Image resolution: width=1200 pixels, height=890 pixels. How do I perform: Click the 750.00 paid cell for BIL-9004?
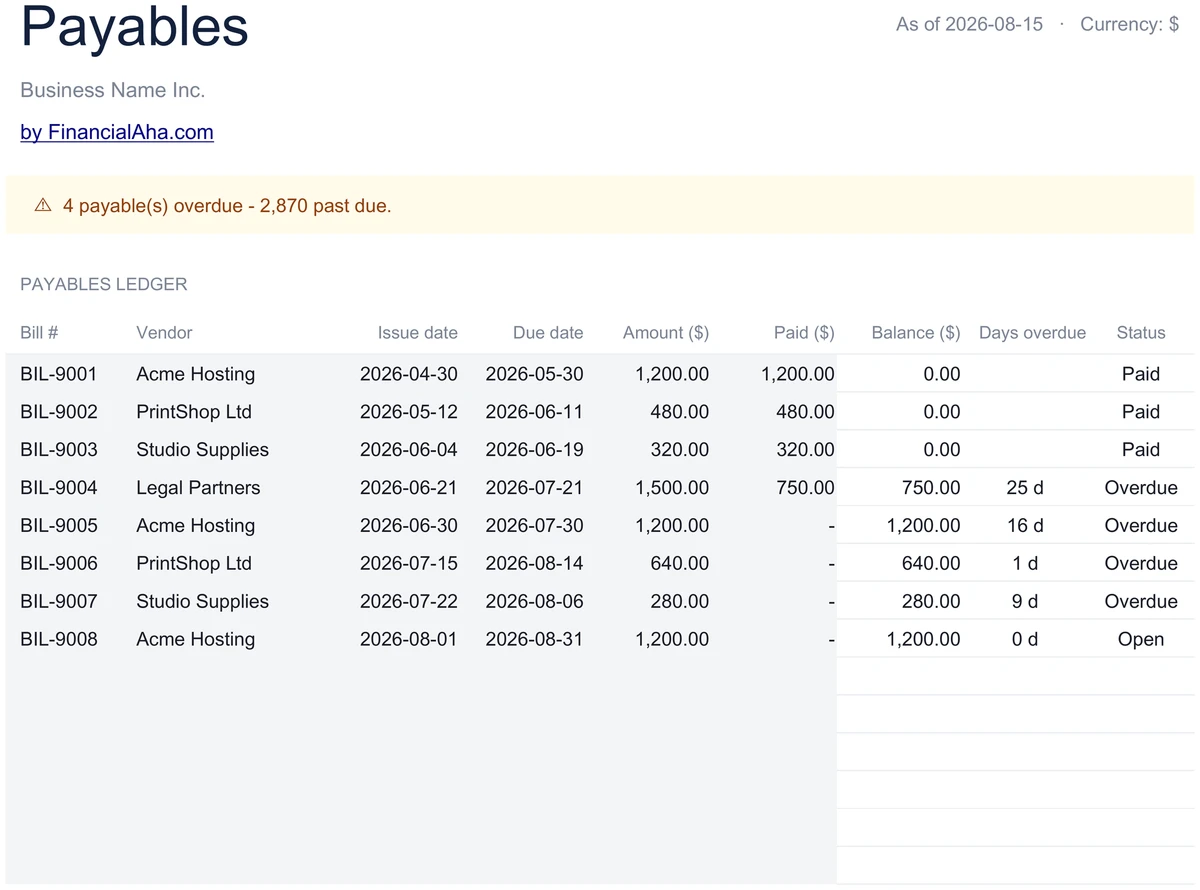(x=805, y=488)
